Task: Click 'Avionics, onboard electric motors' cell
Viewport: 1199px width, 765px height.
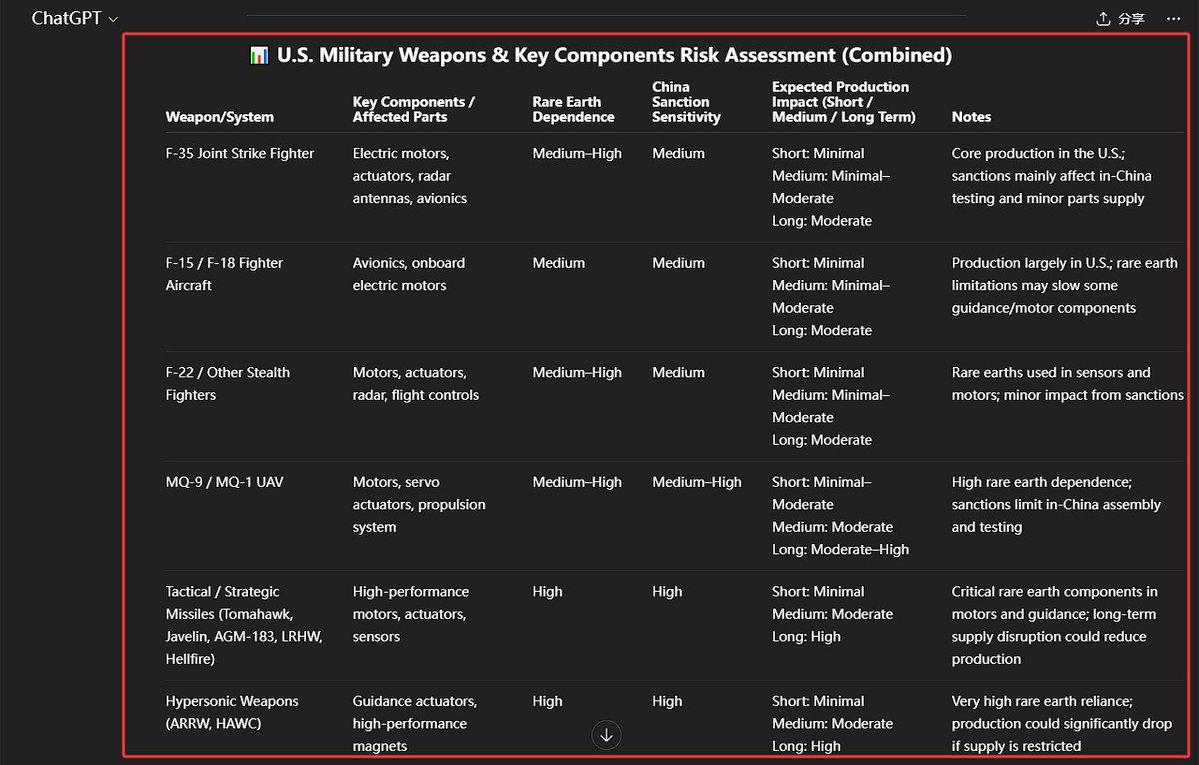Action: [408, 274]
